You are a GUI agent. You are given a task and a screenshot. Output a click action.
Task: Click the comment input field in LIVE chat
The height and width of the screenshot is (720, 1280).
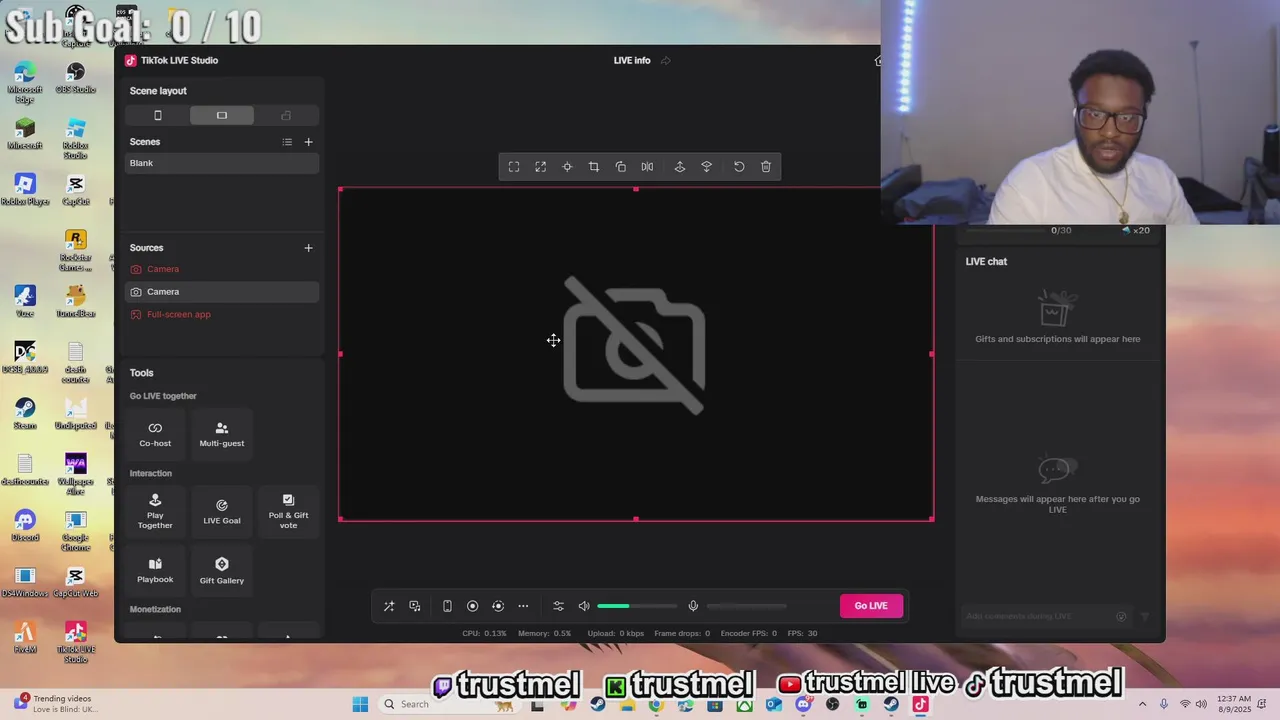pyautogui.click(x=1037, y=616)
